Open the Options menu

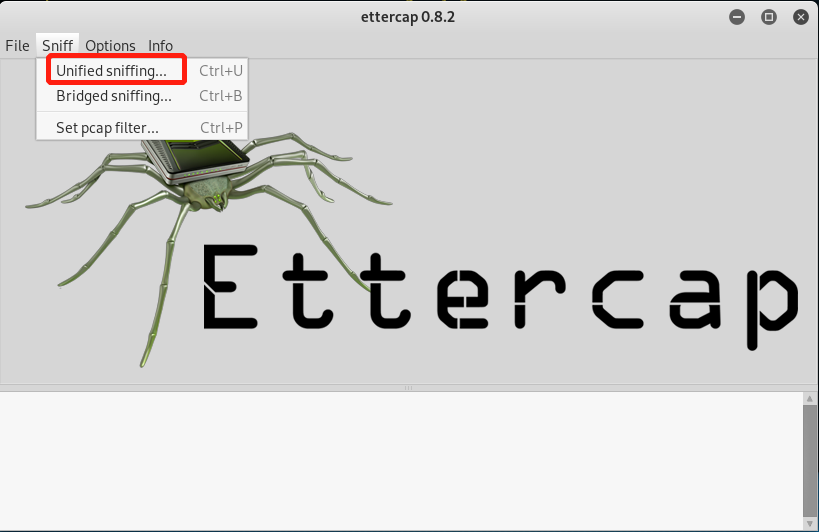pos(110,46)
